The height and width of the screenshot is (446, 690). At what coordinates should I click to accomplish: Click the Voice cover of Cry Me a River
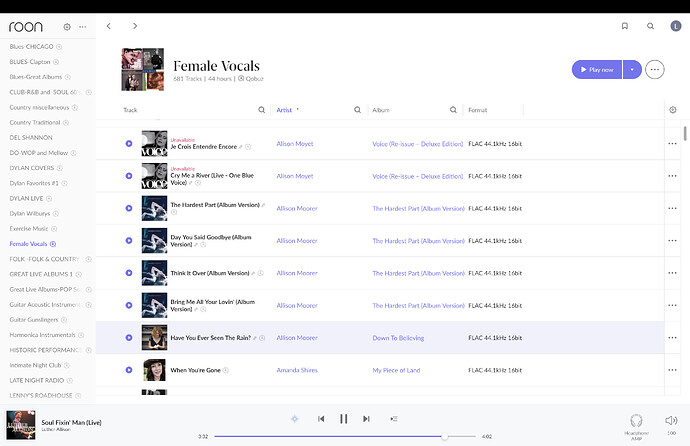(x=154, y=176)
